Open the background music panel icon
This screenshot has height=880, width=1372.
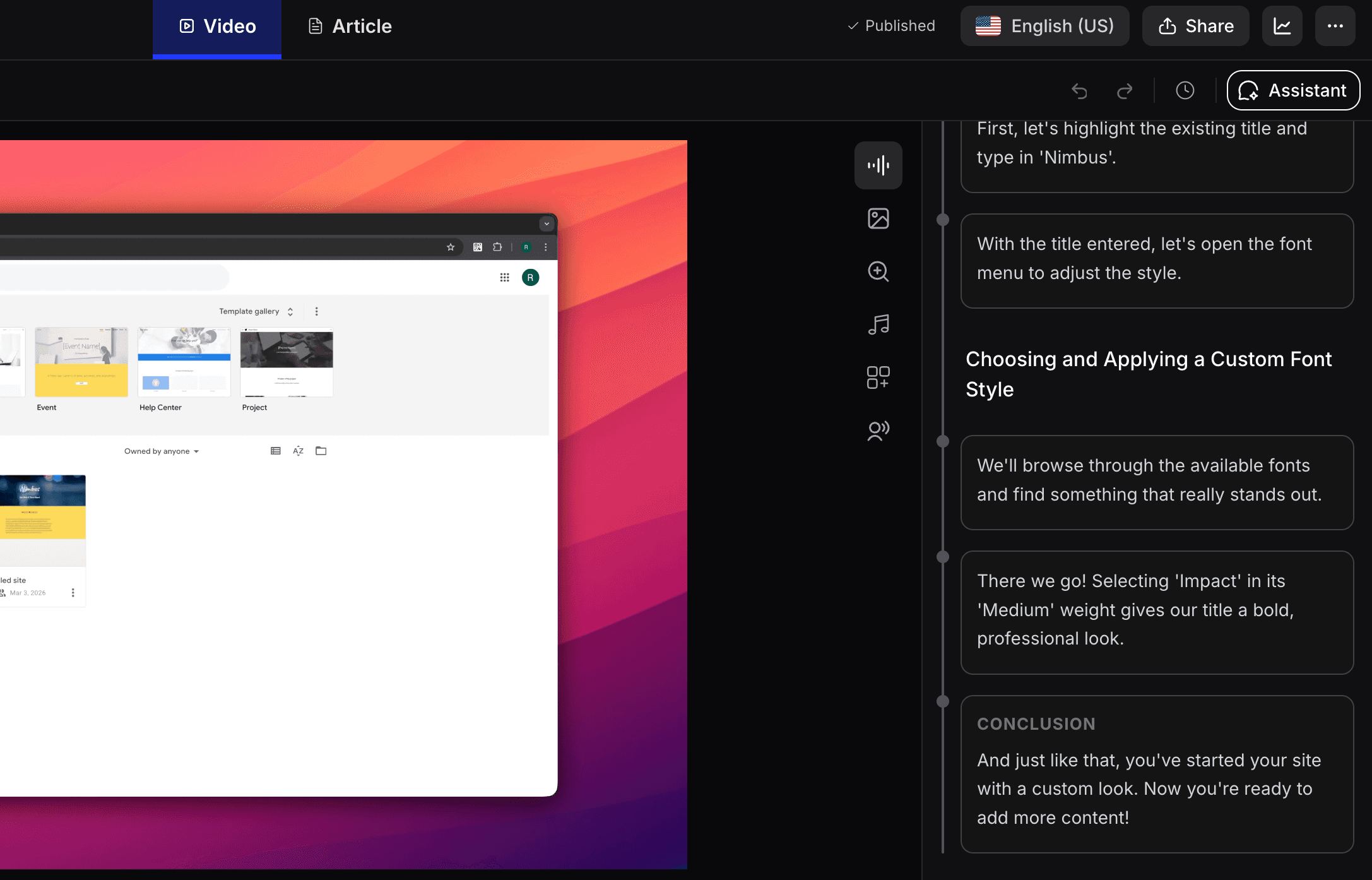point(878,324)
